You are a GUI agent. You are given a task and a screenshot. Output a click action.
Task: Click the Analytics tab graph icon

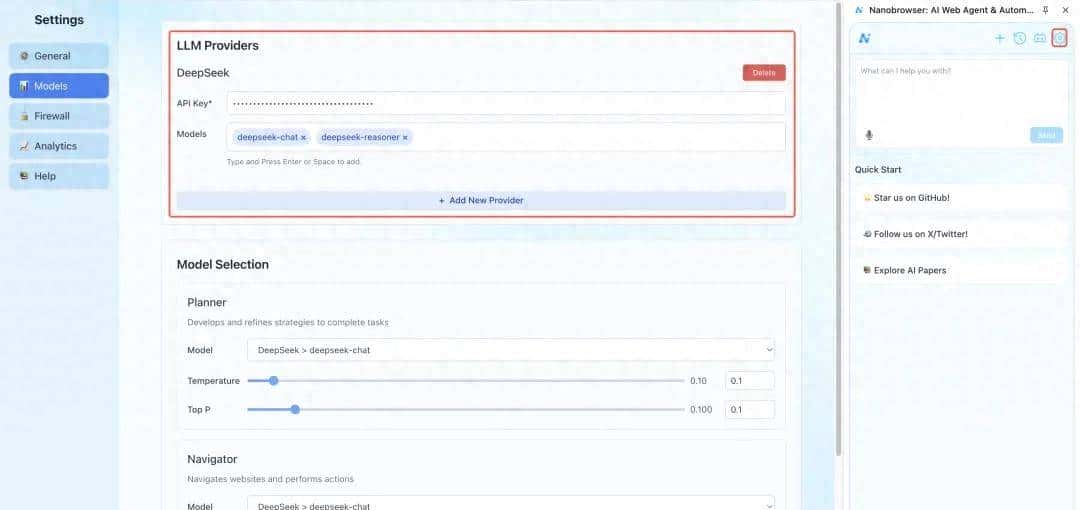coord(24,146)
